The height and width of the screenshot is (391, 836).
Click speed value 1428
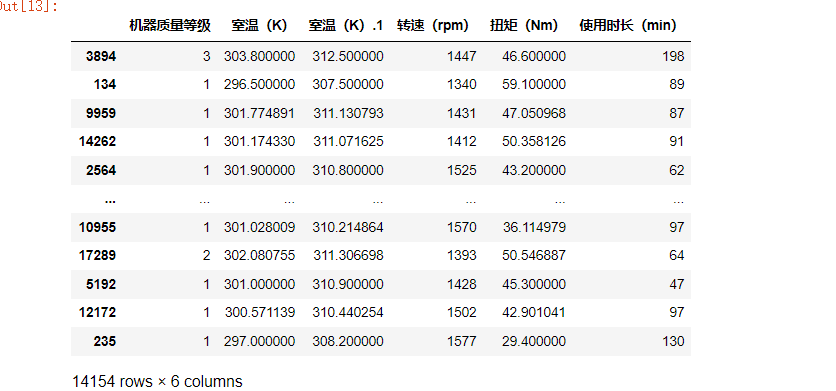(462, 284)
